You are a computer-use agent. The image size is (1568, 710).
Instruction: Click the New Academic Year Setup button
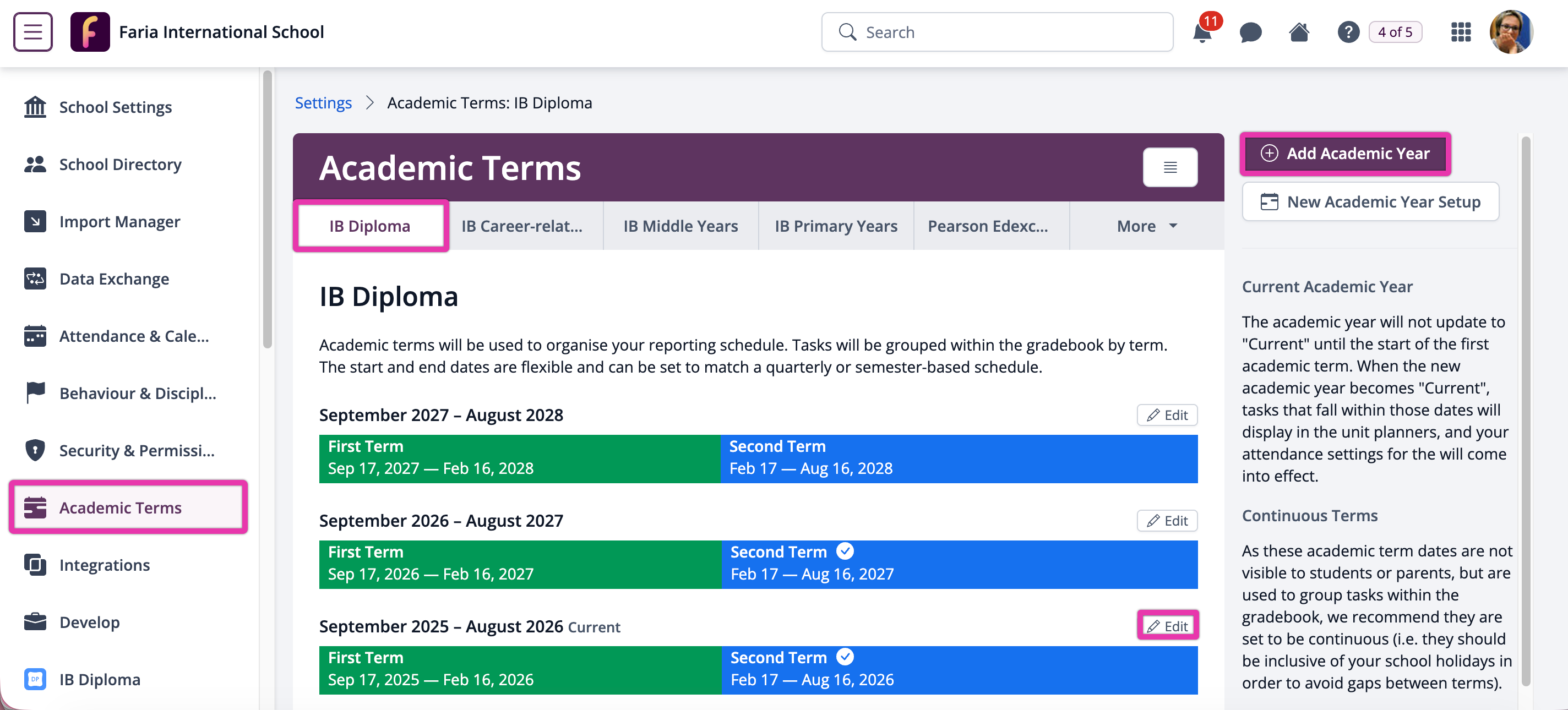(x=1370, y=202)
